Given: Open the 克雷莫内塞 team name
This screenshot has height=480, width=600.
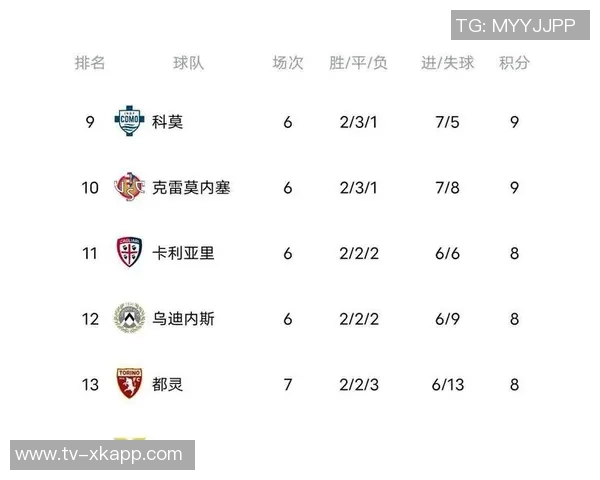Looking at the screenshot, I should coord(191,188).
